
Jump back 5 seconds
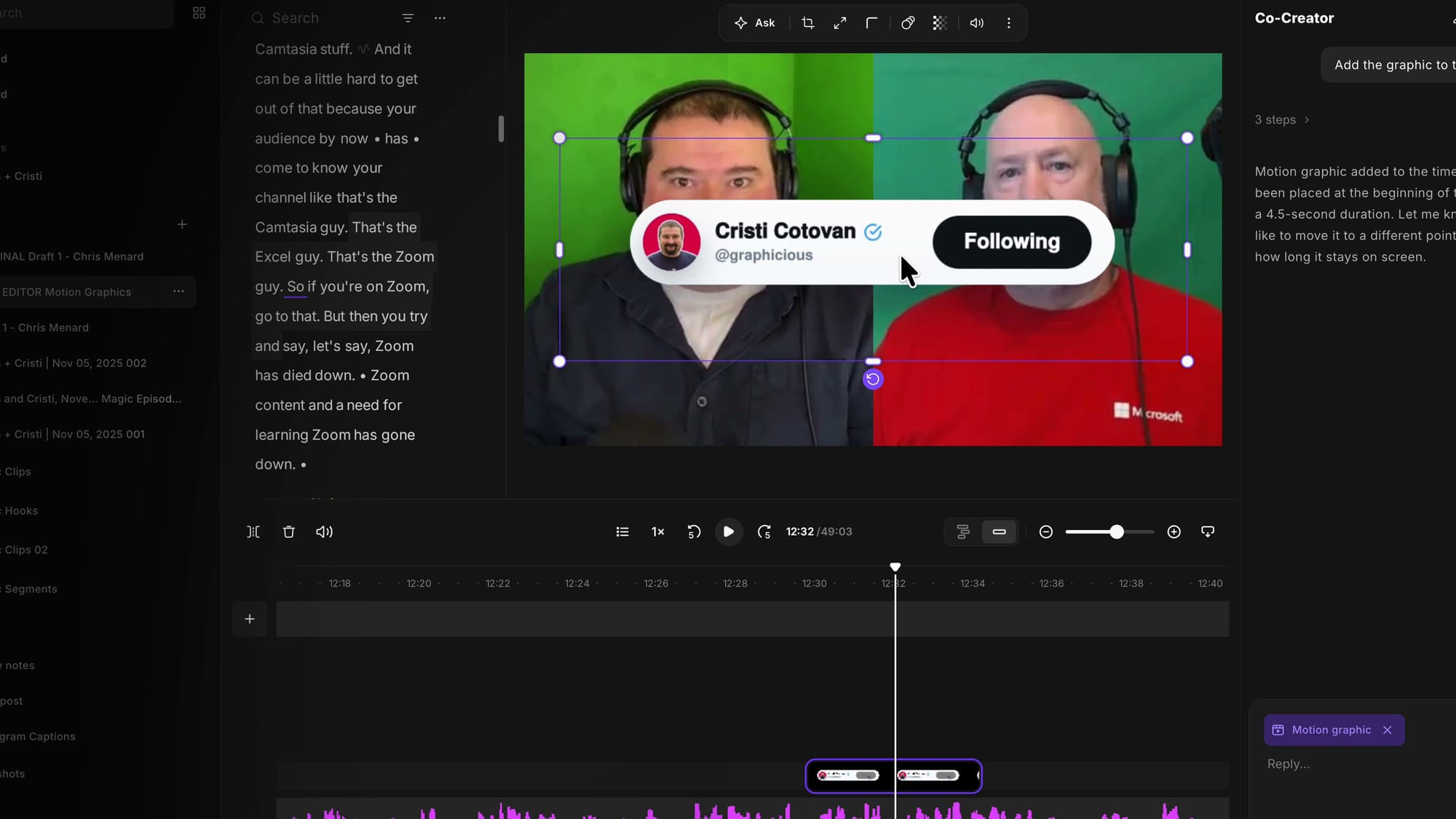click(694, 532)
